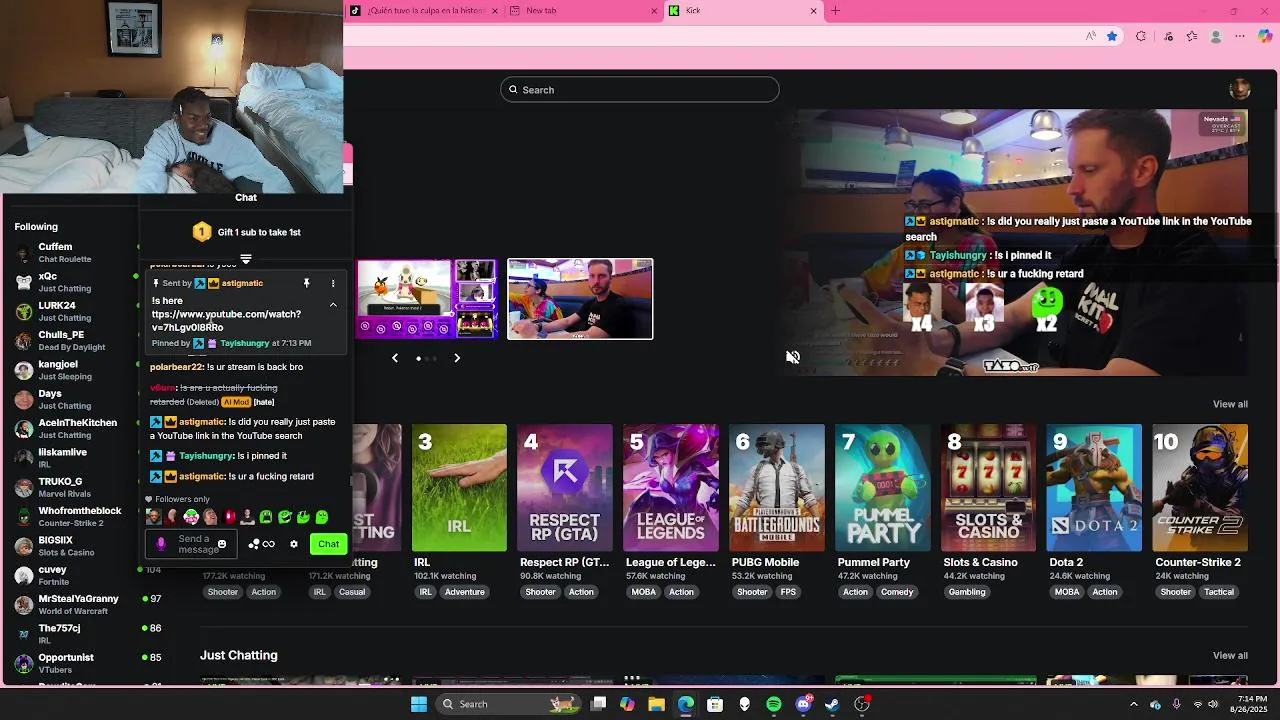The width and height of the screenshot is (1280, 720).
Task: Switch to the TikTok tab
Action: (x=422, y=11)
